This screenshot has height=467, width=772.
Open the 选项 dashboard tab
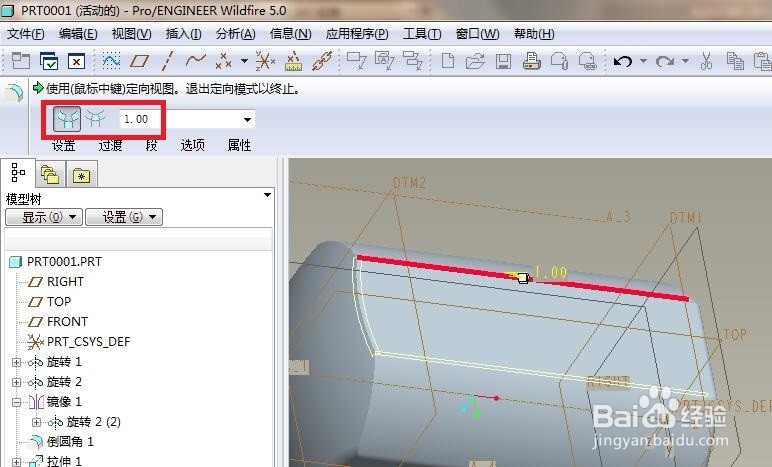193,145
